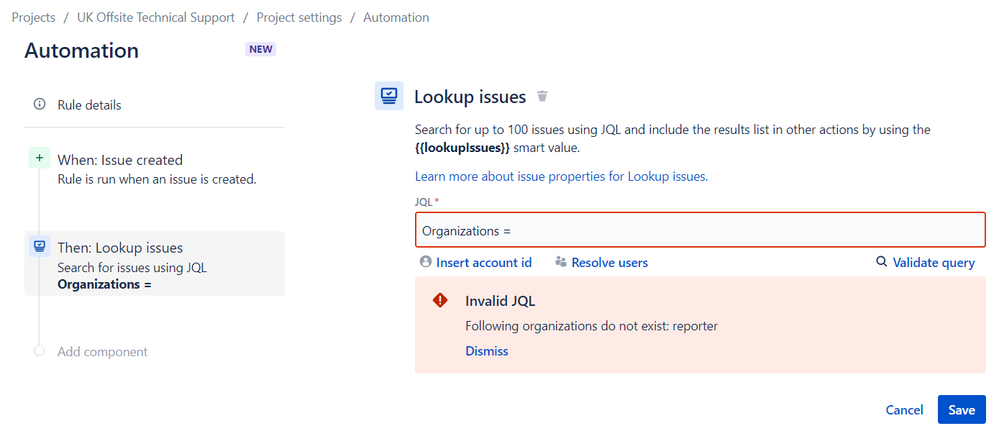Click the Automation breadcrumb
This screenshot has width=999, height=437.
[396, 18]
